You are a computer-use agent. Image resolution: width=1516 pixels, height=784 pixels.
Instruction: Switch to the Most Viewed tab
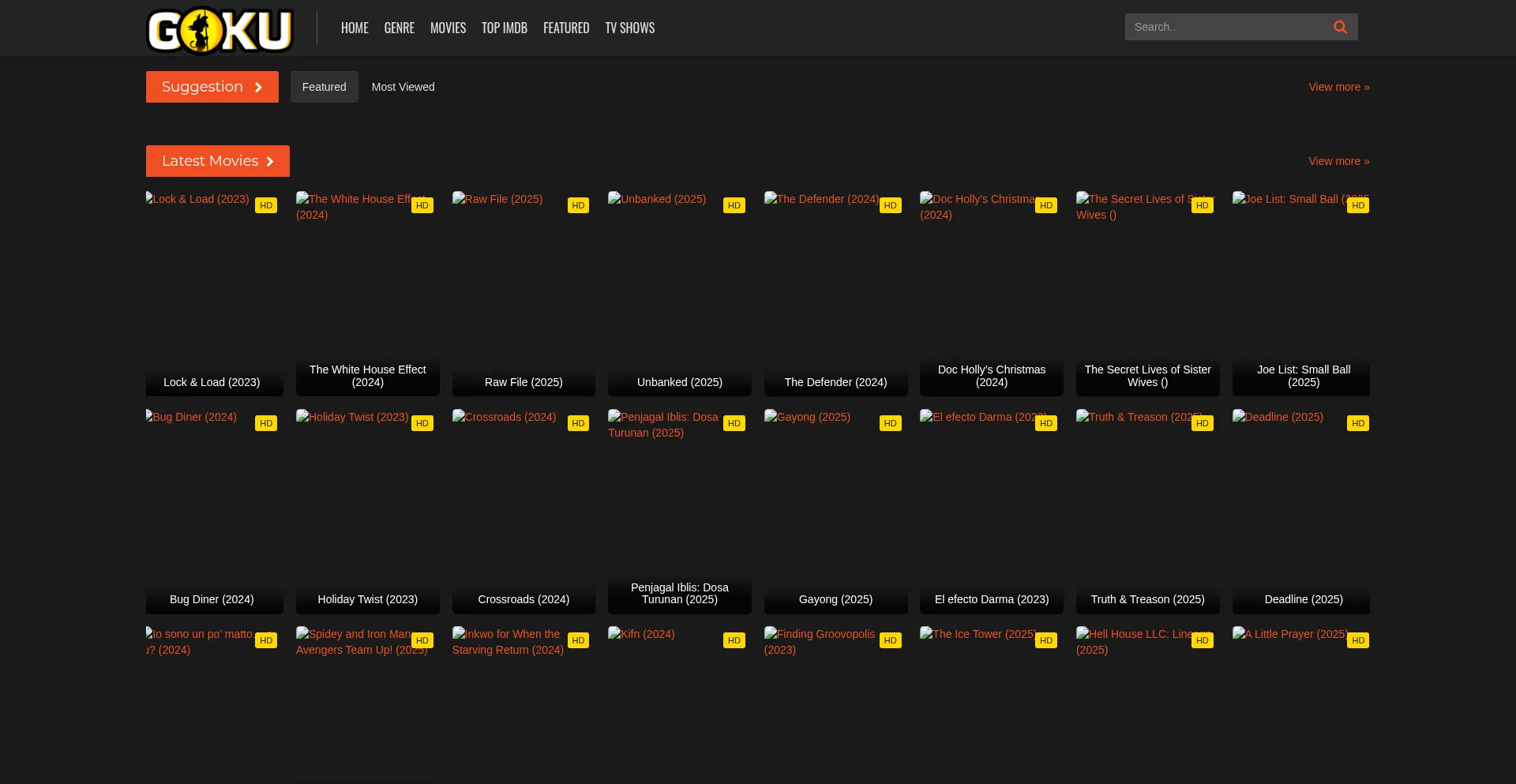(x=403, y=87)
